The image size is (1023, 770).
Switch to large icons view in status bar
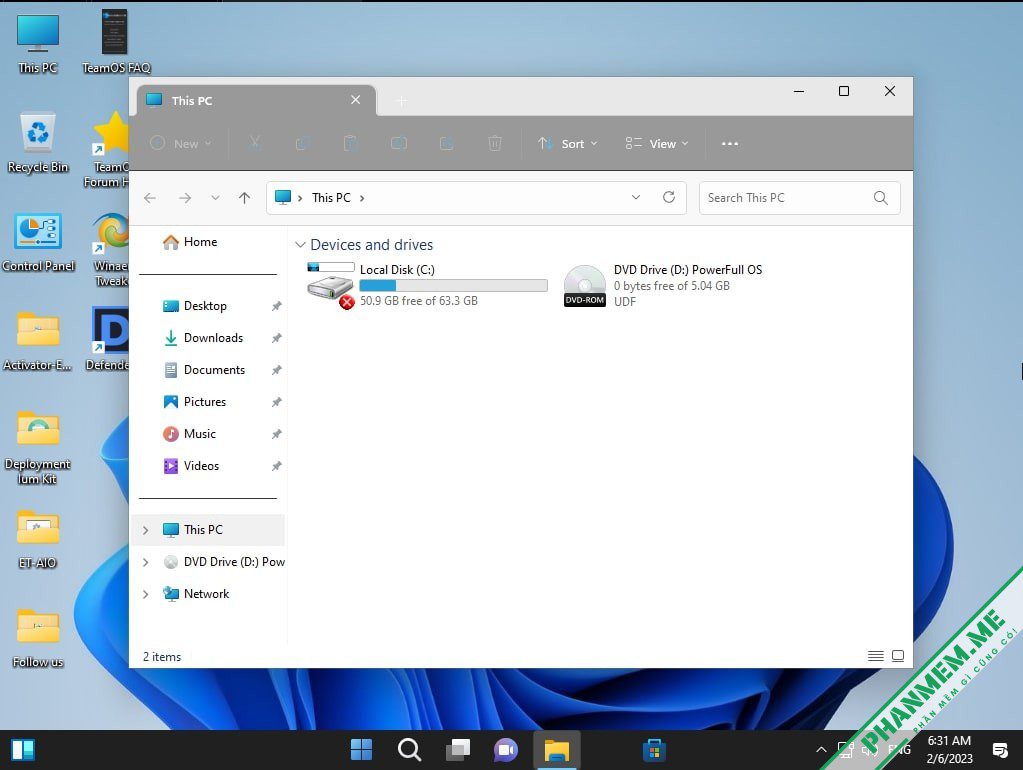point(898,656)
